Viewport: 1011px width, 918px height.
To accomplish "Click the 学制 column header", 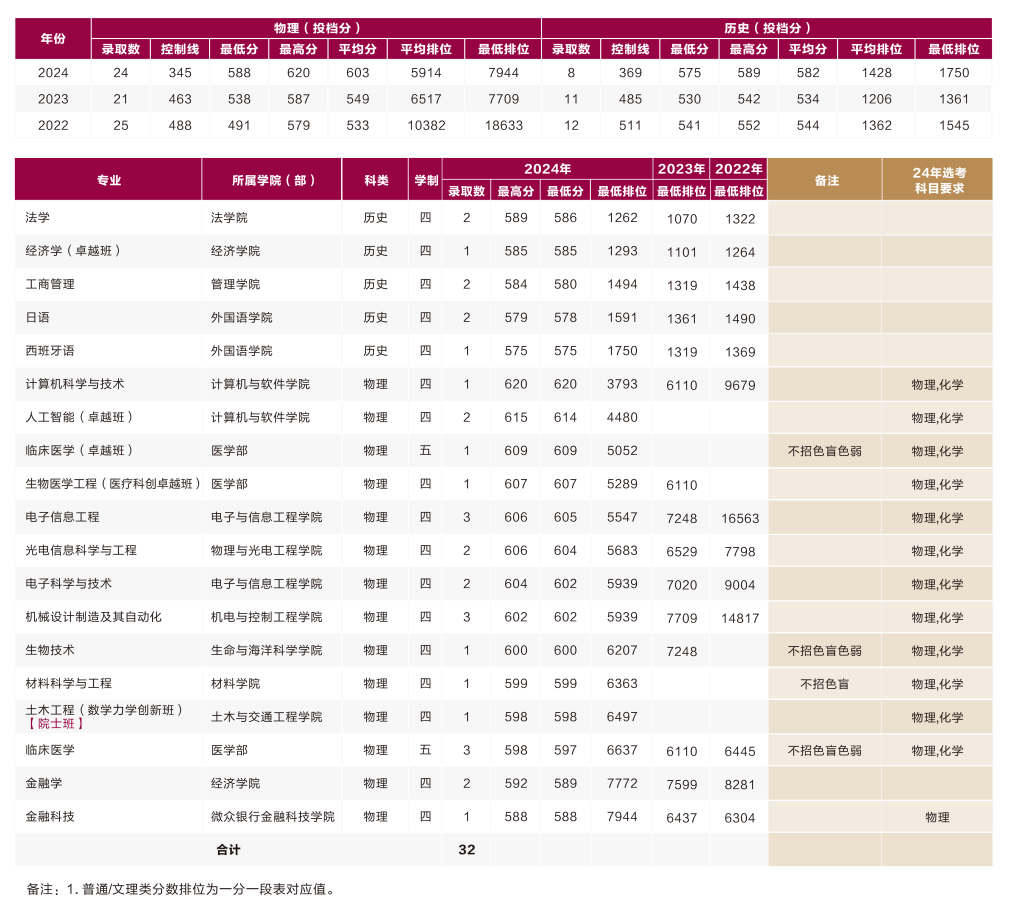I will (426, 180).
